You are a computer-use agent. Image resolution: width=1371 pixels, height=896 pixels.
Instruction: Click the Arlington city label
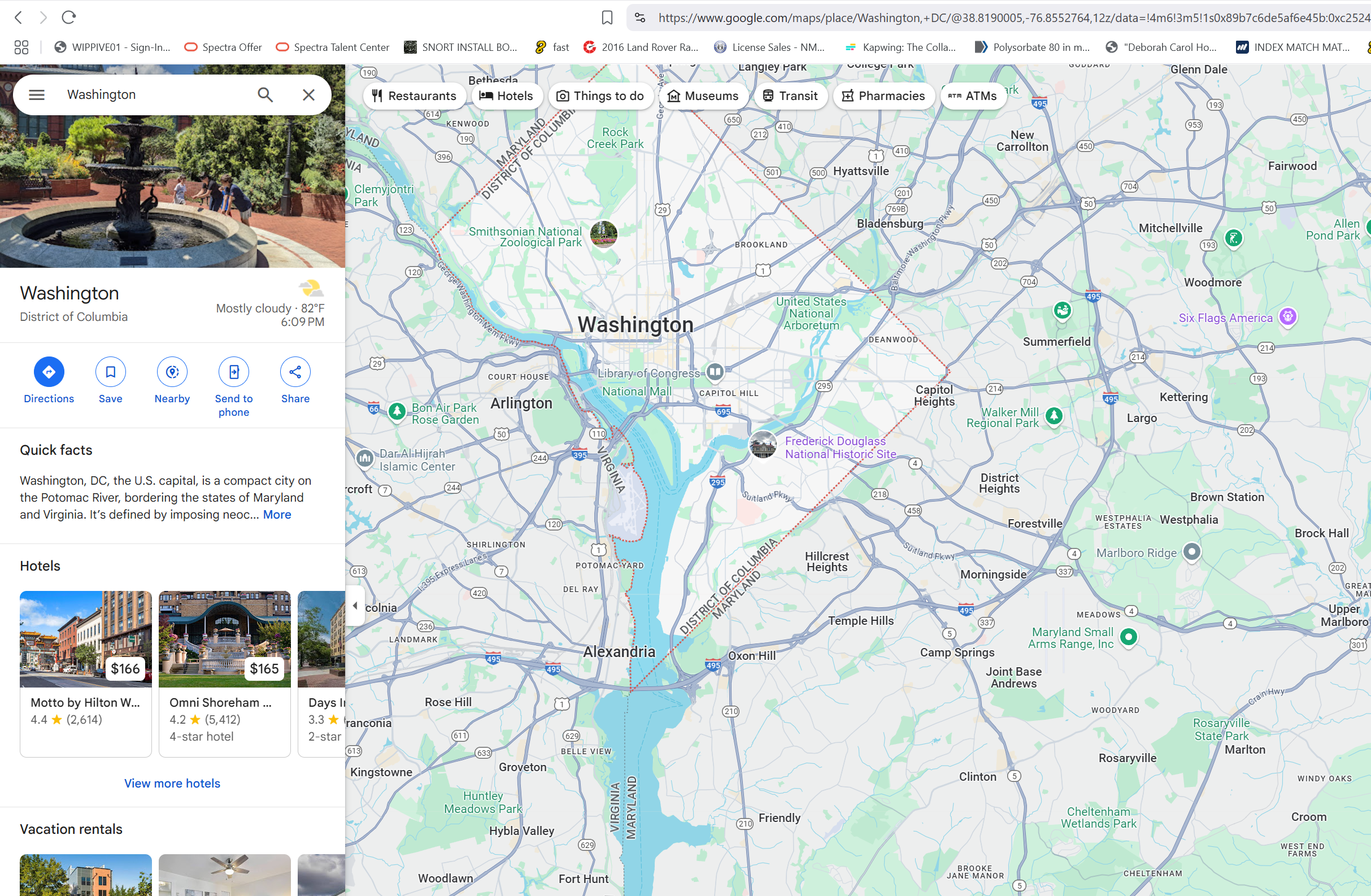pos(521,403)
